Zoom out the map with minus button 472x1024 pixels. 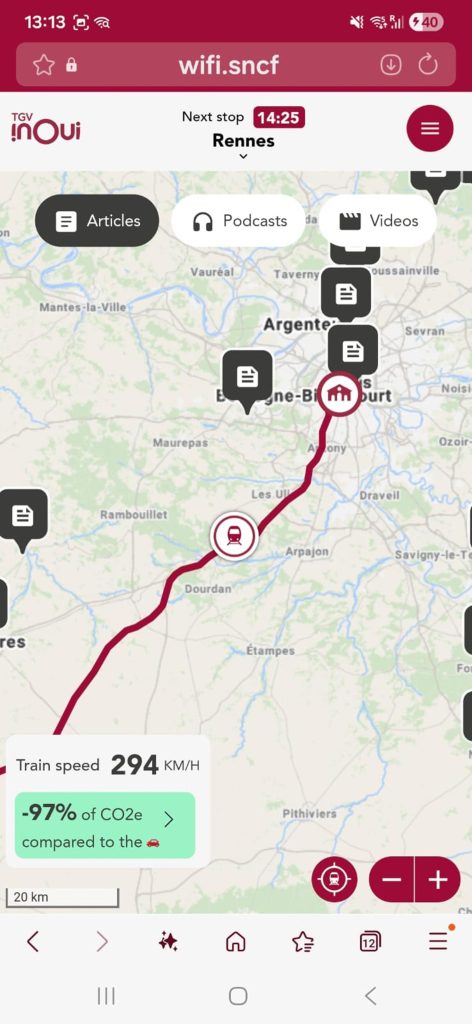pyautogui.click(x=392, y=880)
